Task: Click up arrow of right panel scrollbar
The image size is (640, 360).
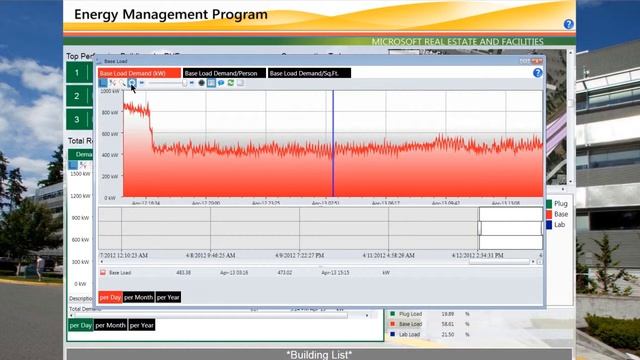Action: pyautogui.click(x=570, y=53)
